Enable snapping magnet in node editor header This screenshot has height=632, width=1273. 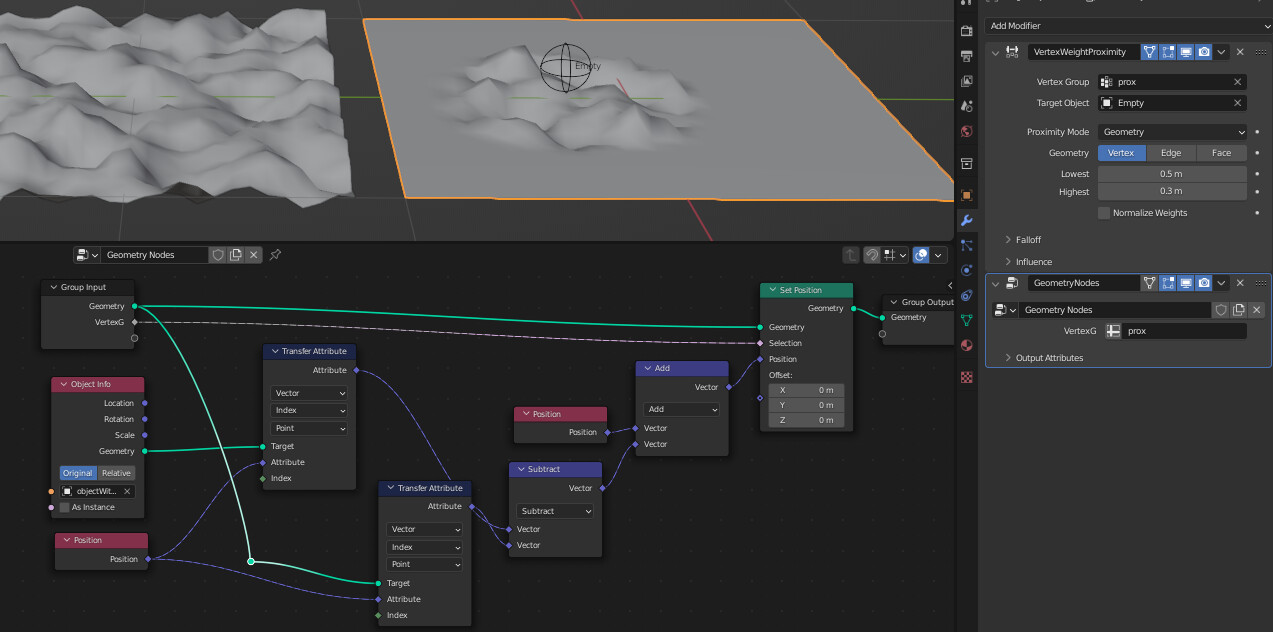(x=873, y=254)
